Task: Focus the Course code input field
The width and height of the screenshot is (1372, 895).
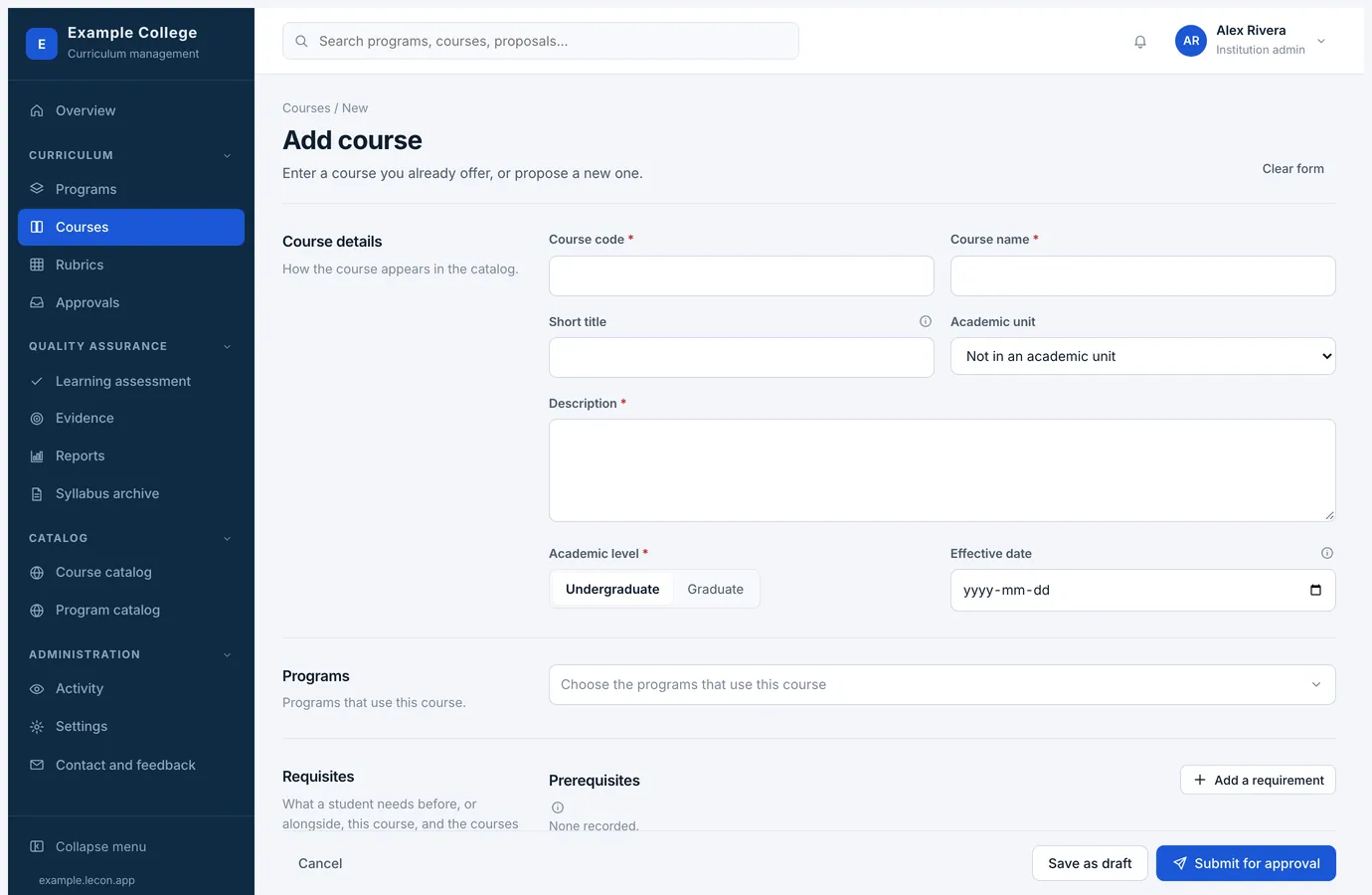Action: point(741,275)
